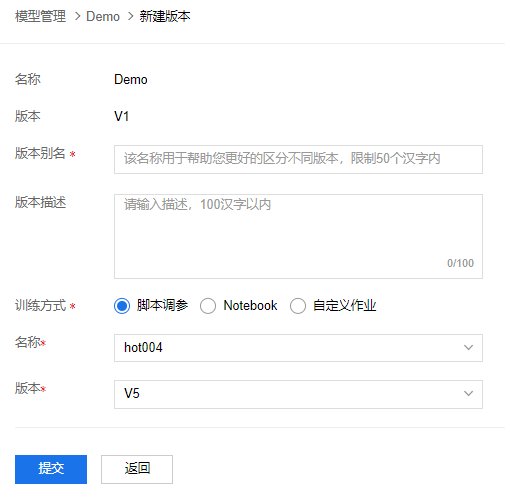This screenshot has height=496, width=505.
Task: Click the chevron arrow in V5 field
Action: [x=468, y=394]
